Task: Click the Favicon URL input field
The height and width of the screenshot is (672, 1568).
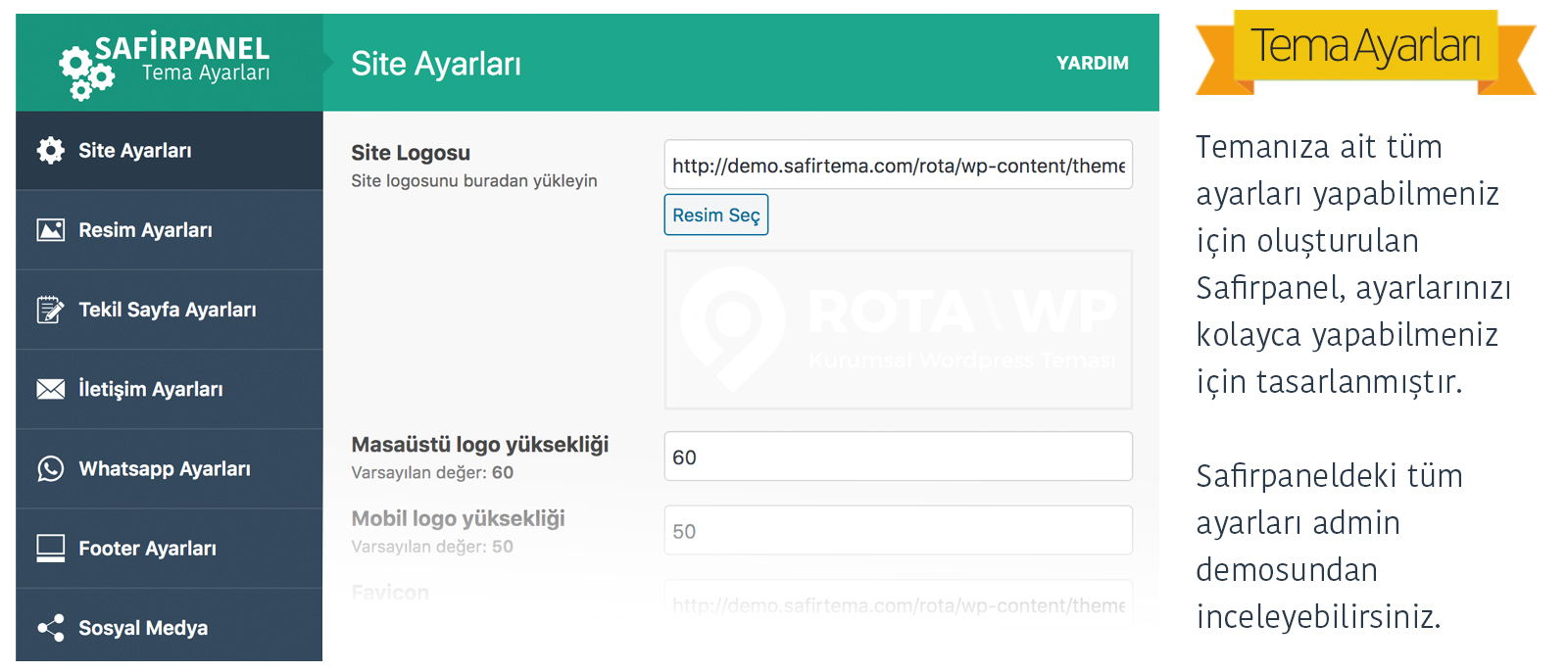Action: click(899, 603)
